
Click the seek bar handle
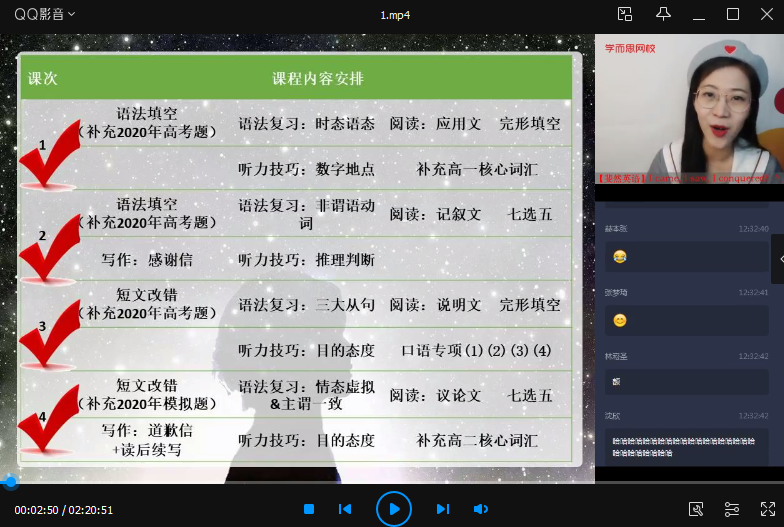point(10,482)
